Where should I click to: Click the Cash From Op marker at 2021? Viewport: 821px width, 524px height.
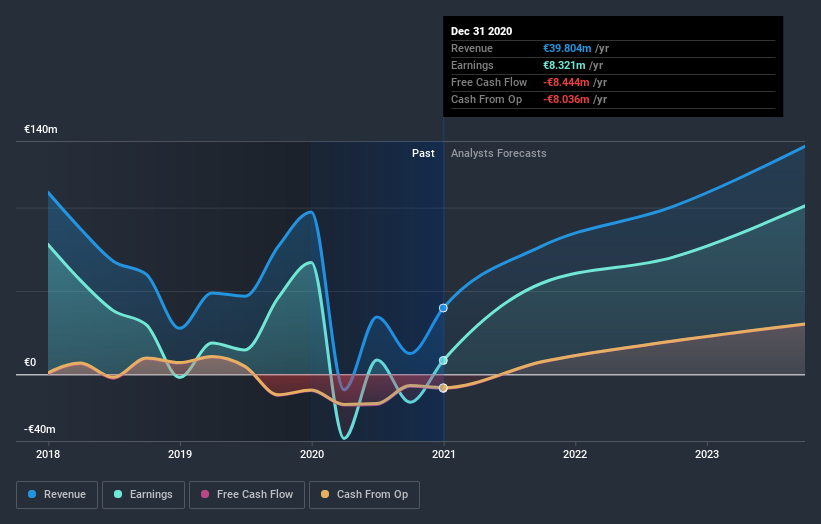[x=443, y=388]
